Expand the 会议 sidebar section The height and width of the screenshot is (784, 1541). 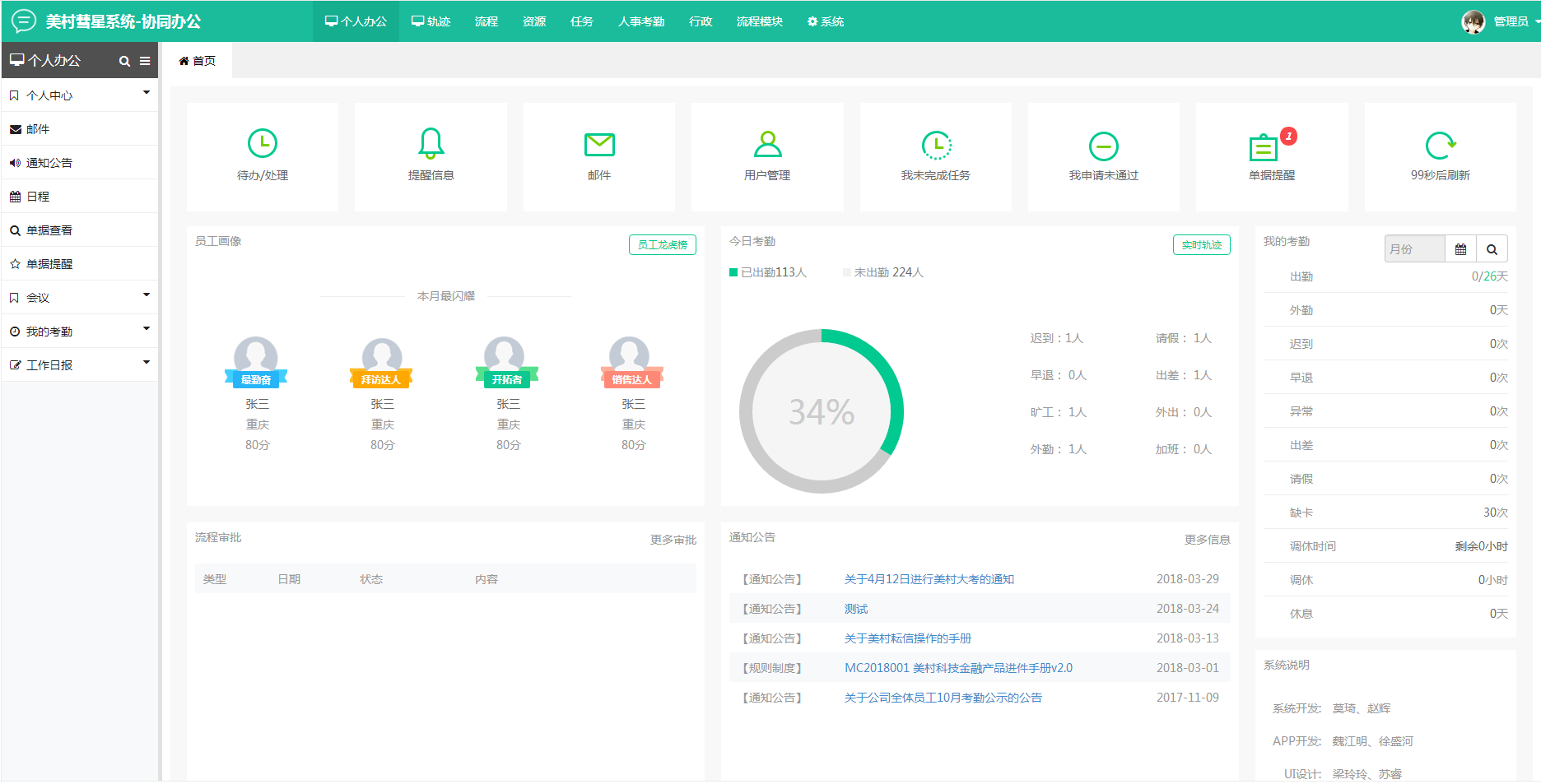[80, 298]
